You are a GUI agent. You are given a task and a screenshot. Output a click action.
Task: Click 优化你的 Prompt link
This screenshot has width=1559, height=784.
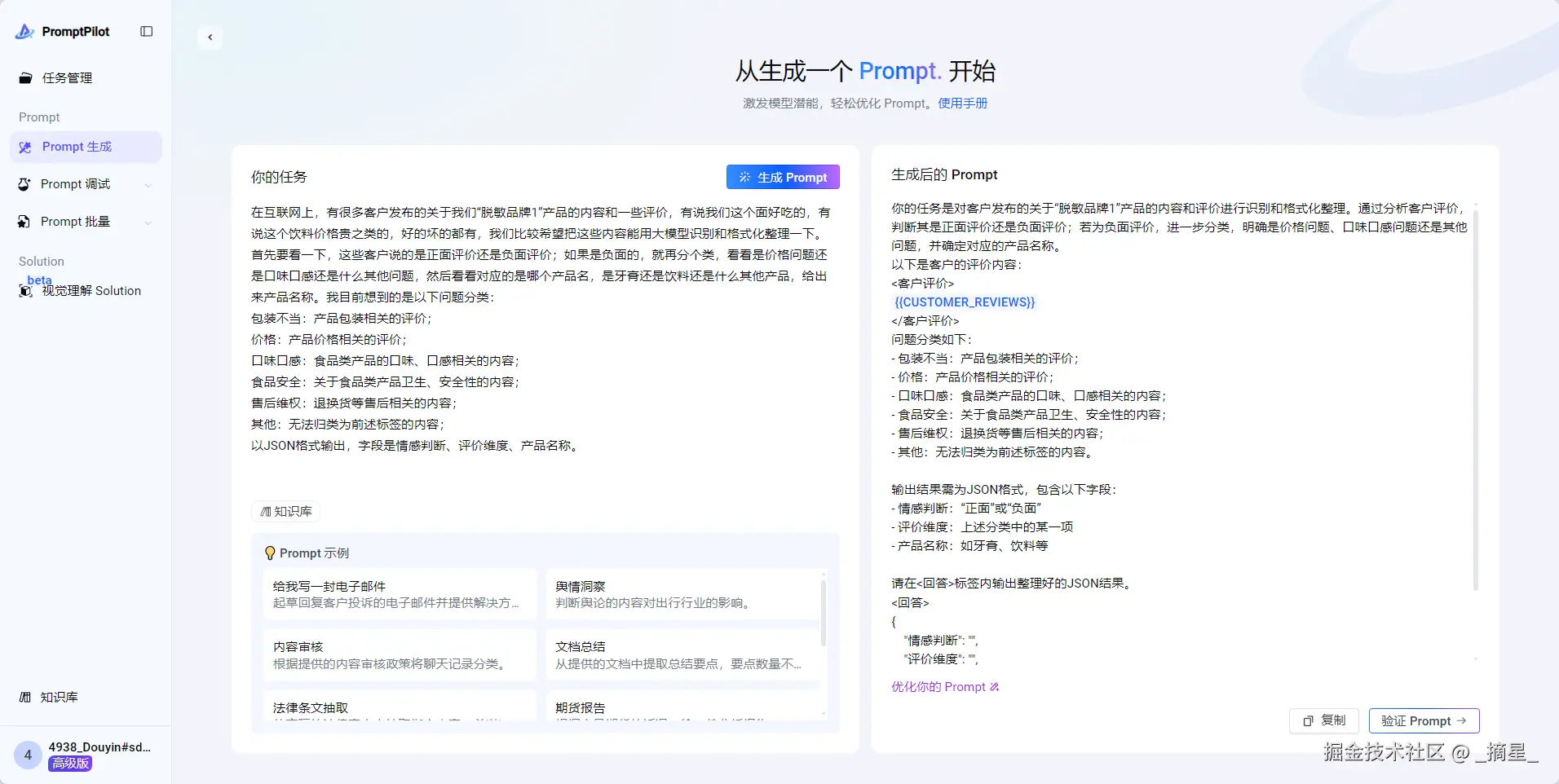point(945,687)
